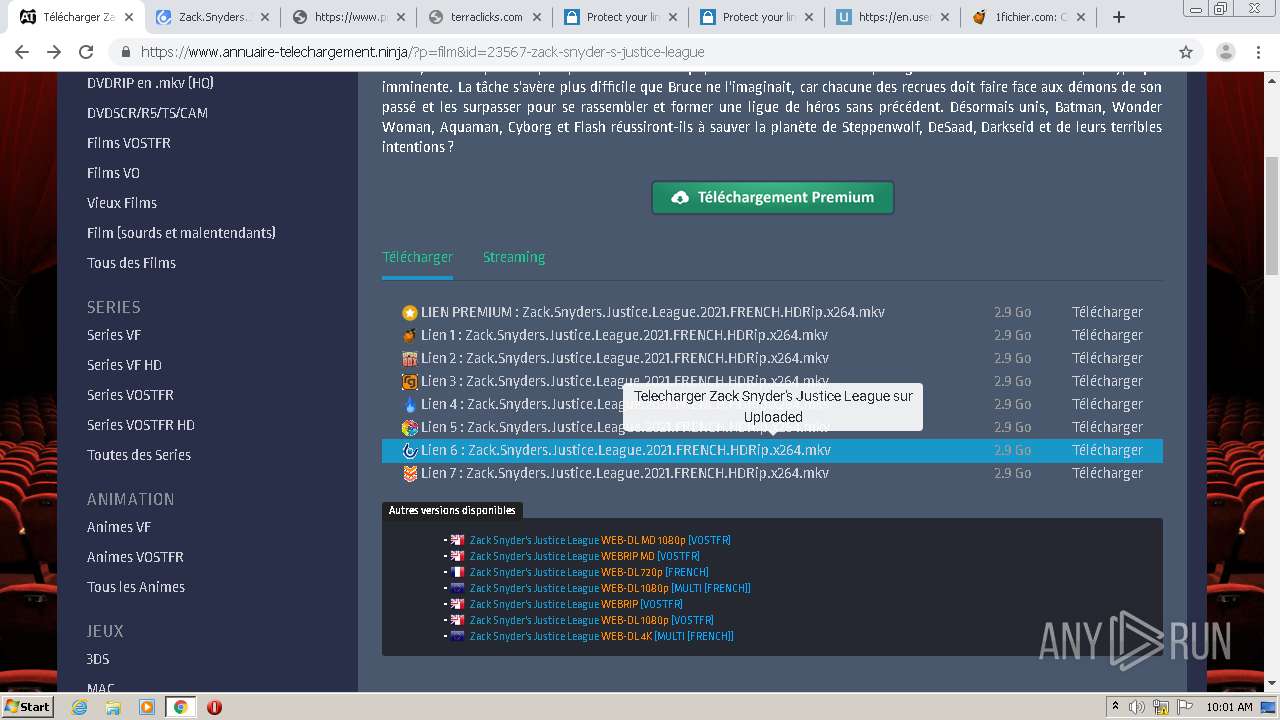
Task: Select the Télécharger page tab
Action: 417,257
